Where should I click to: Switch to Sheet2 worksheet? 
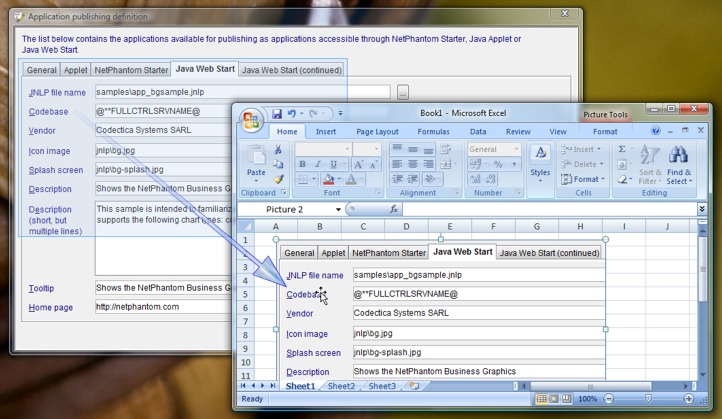coord(341,386)
